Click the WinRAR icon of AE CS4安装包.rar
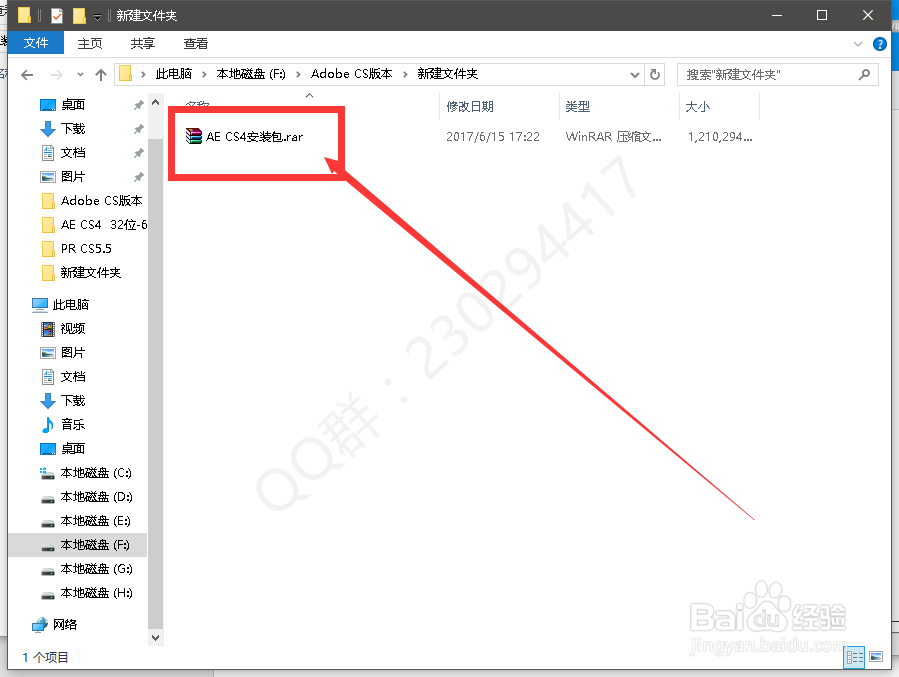This screenshot has height=677, width=899. coord(194,136)
